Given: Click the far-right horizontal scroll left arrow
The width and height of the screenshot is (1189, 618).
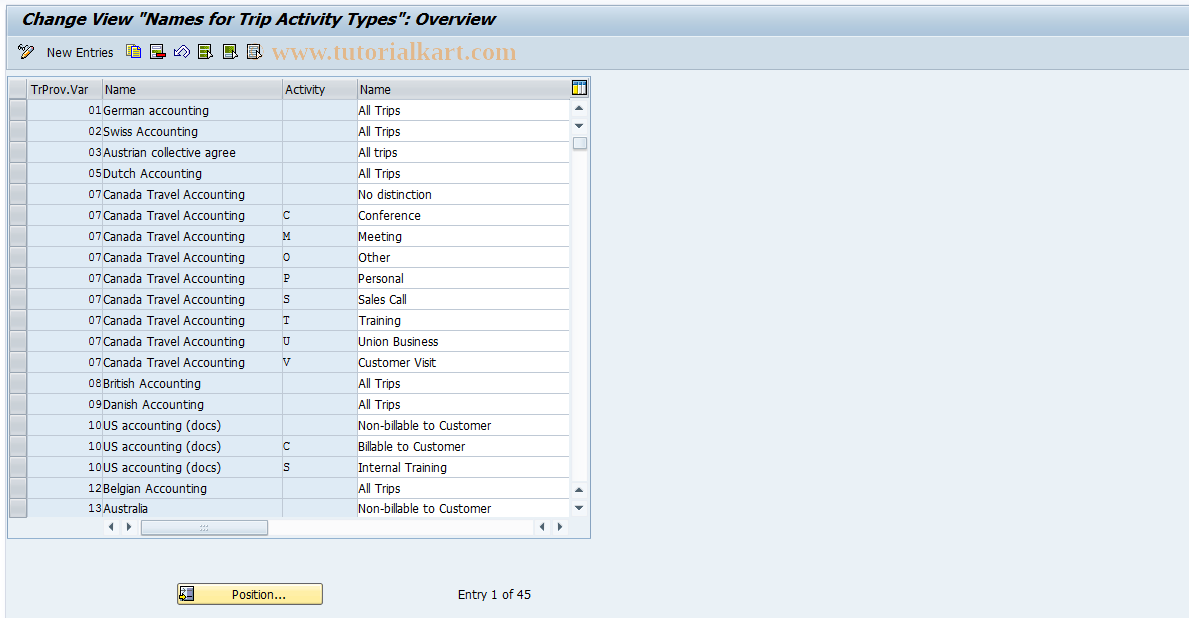Looking at the screenshot, I should (541, 526).
